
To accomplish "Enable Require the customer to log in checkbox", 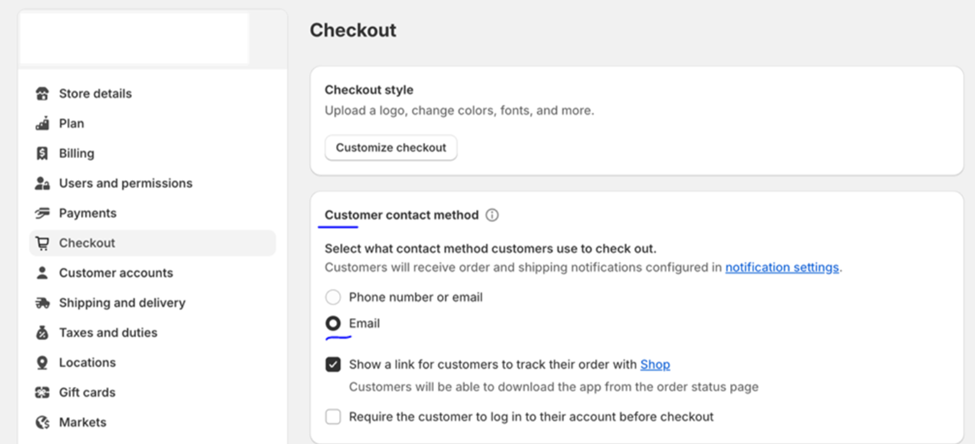I will coord(333,417).
